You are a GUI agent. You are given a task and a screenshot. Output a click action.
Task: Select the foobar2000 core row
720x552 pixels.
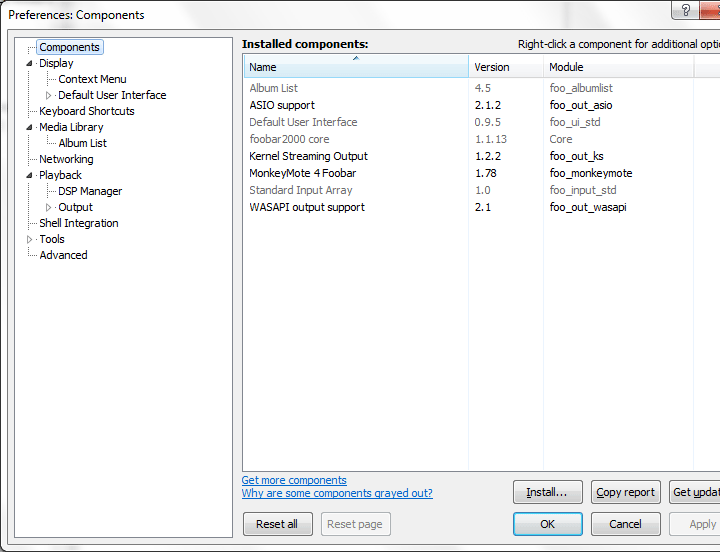pyautogui.click(x=481, y=139)
